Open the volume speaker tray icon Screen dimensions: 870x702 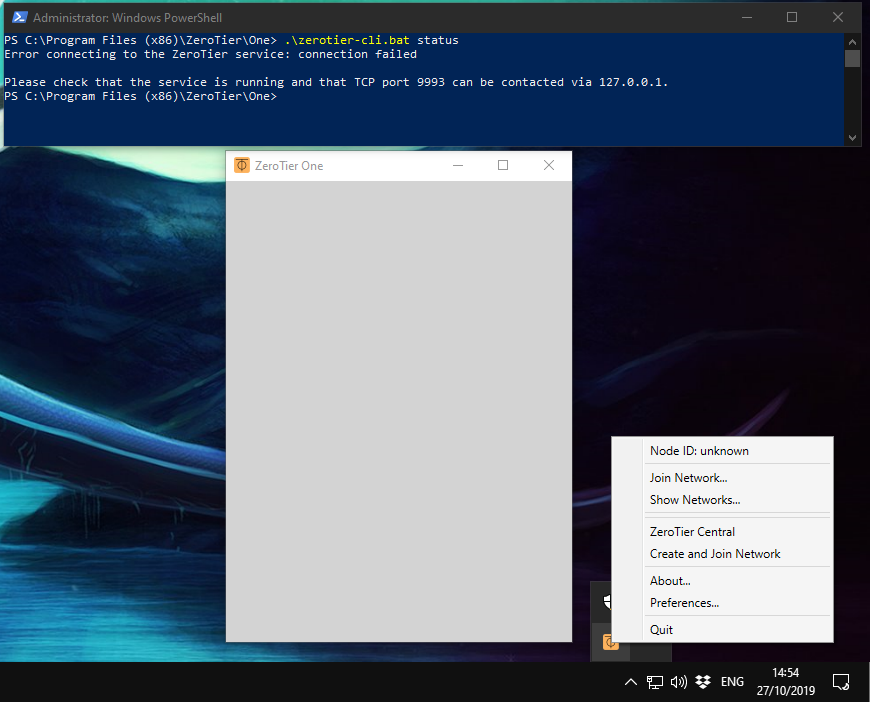(679, 682)
